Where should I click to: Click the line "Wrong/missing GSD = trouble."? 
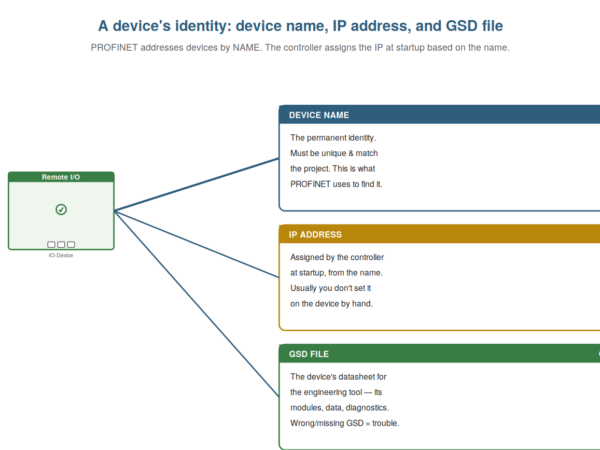tap(344, 423)
